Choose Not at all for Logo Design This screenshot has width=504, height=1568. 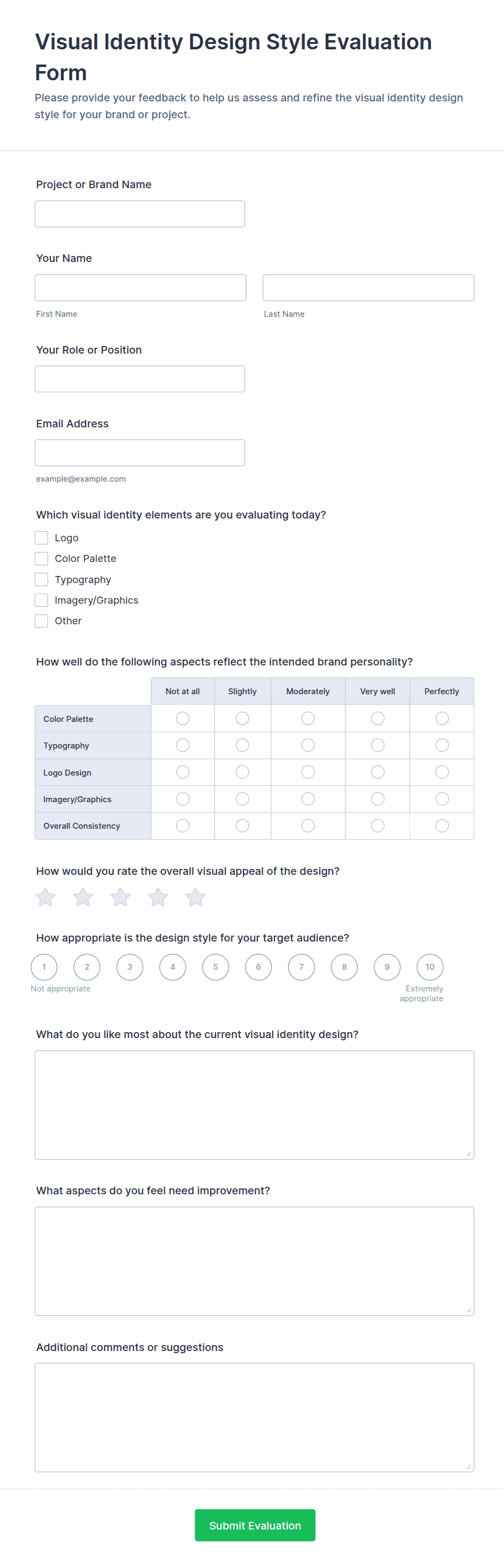[183, 772]
